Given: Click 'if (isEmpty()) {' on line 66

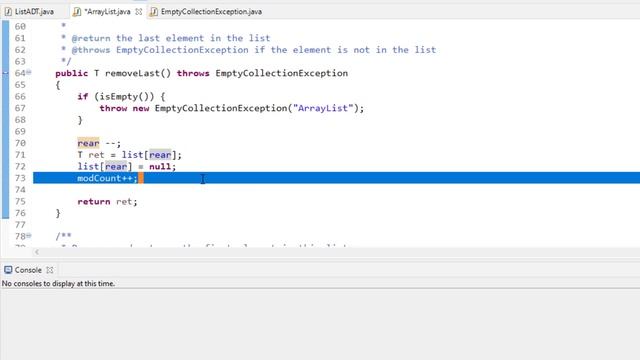Looking at the screenshot, I should 121,97.
